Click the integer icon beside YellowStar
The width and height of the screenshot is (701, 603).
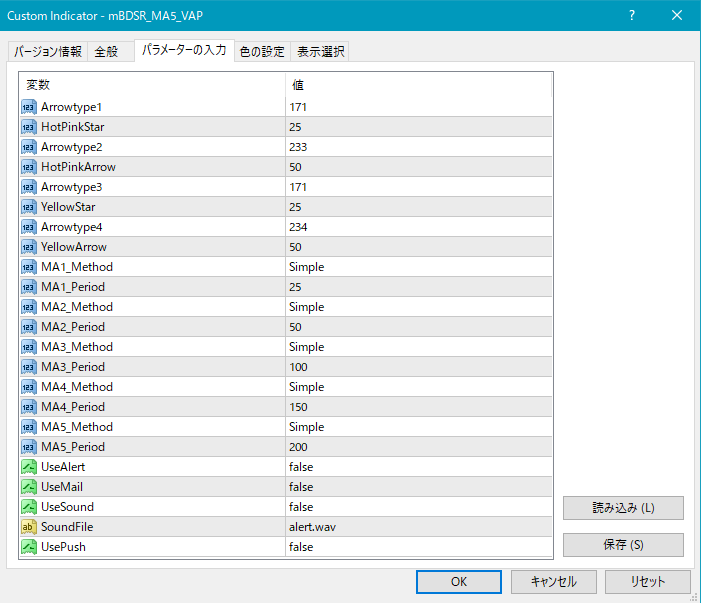[x=29, y=207]
